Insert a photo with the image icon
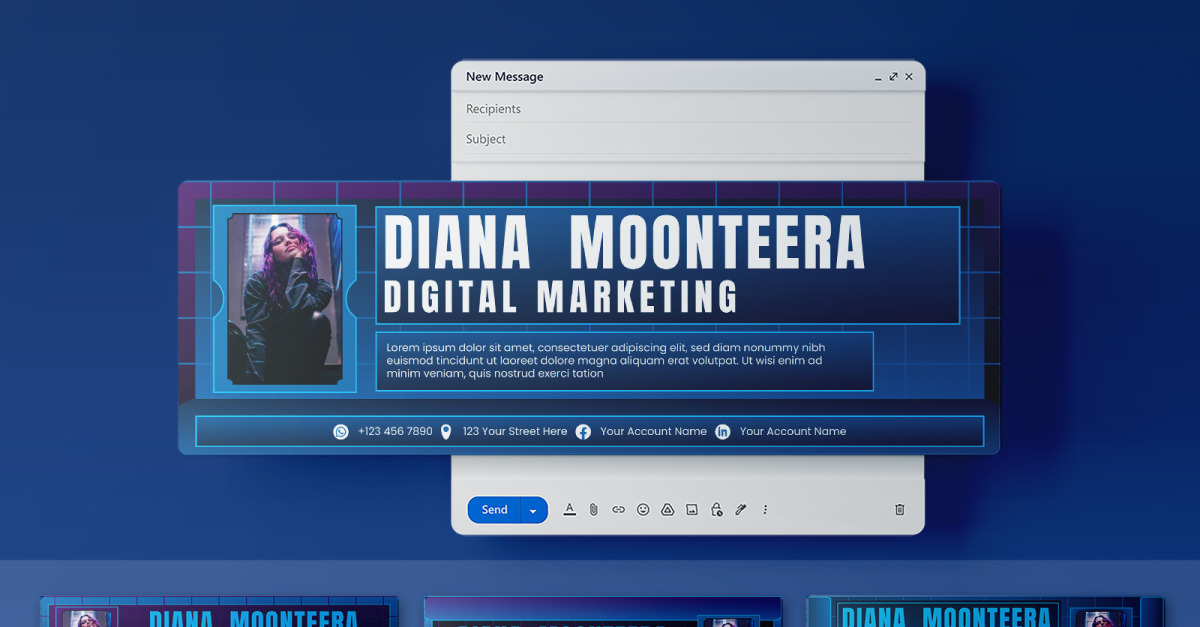1200x627 pixels. (691, 509)
